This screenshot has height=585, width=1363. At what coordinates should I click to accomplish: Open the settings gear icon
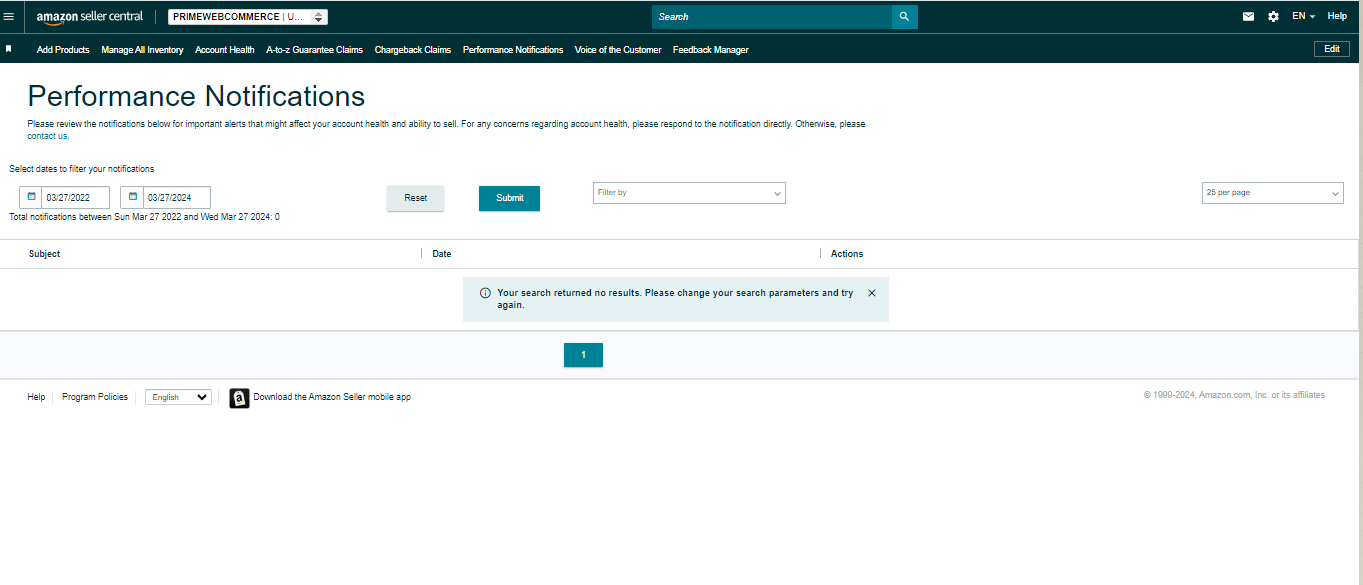(1273, 17)
